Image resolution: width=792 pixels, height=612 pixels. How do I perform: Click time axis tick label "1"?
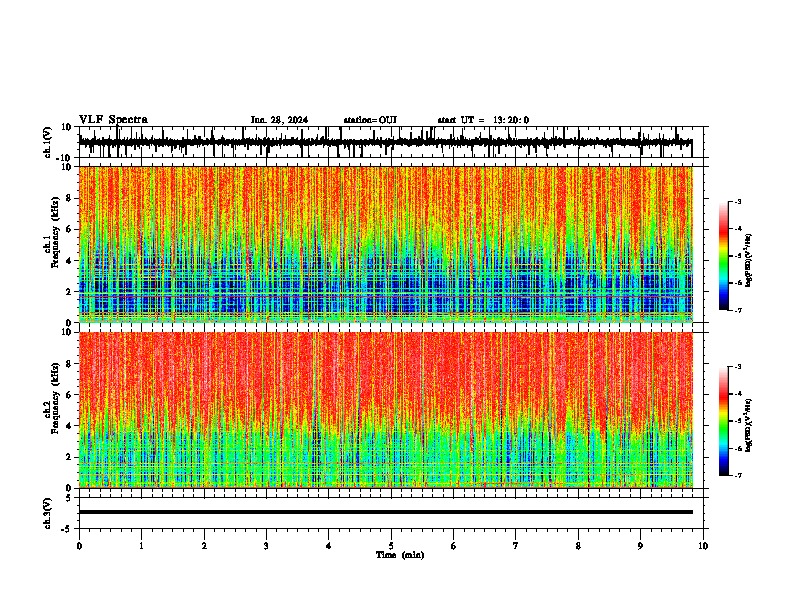141,546
